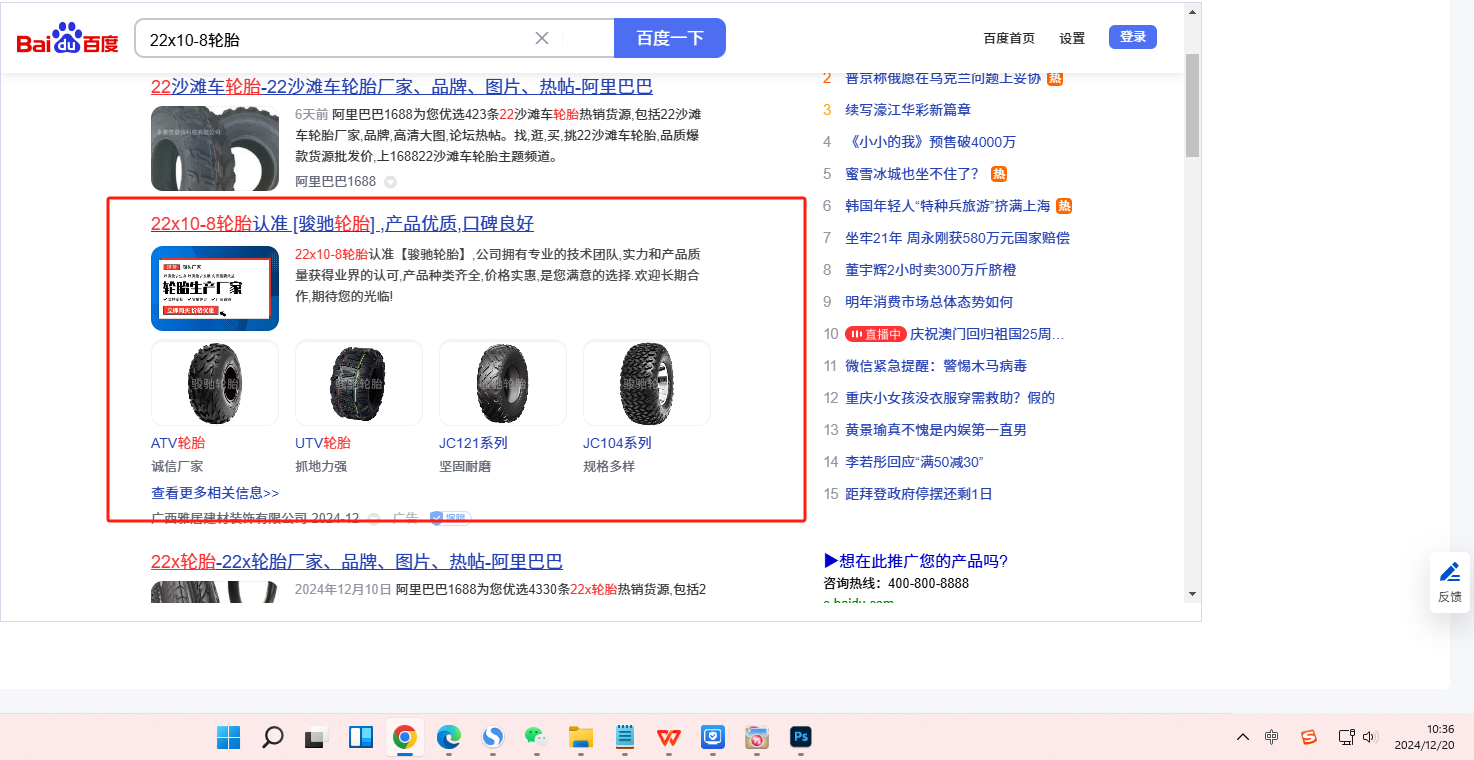Click the page vertical scrollbar thumb
The width and height of the screenshot is (1474, 760).
click(1191, 105)
